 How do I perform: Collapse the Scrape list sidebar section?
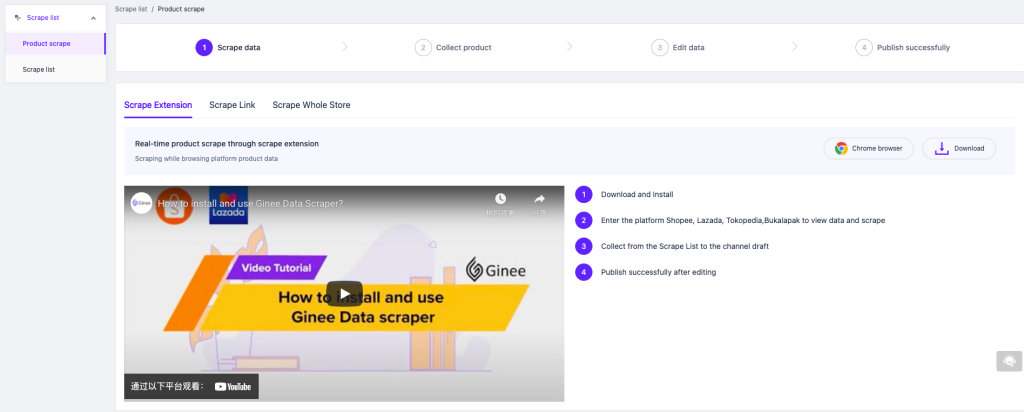point(93,18)
